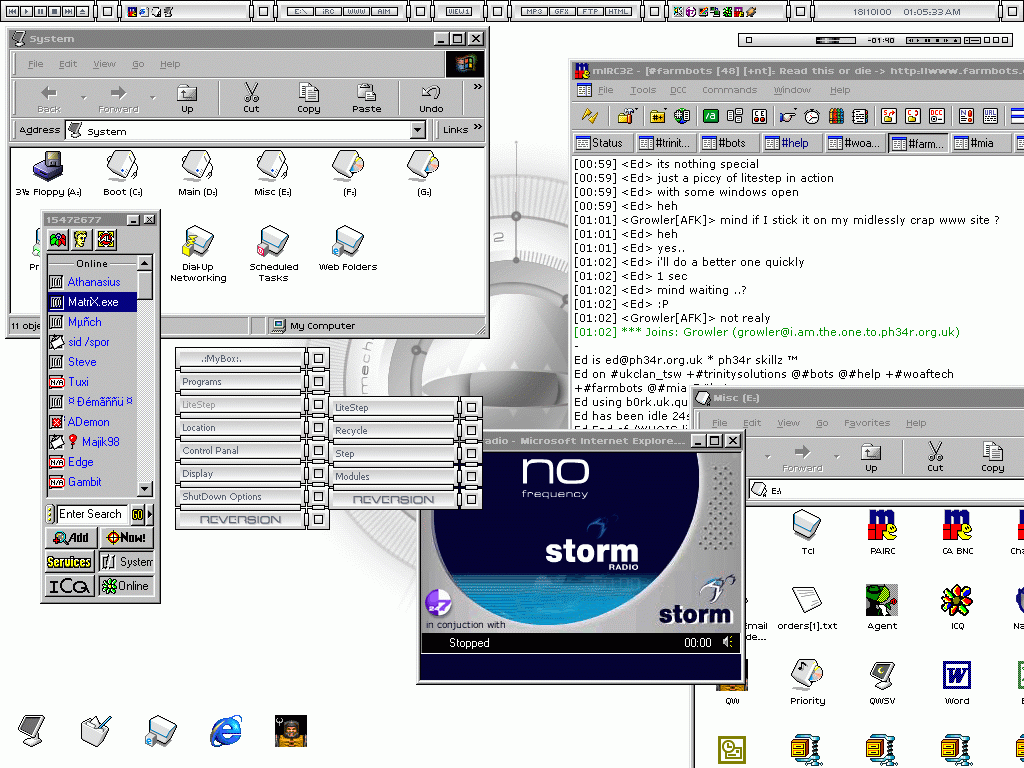Viewport: 1024px width, 768px height.
Task: Click the ICQ Services button
Action: [69, 562]
